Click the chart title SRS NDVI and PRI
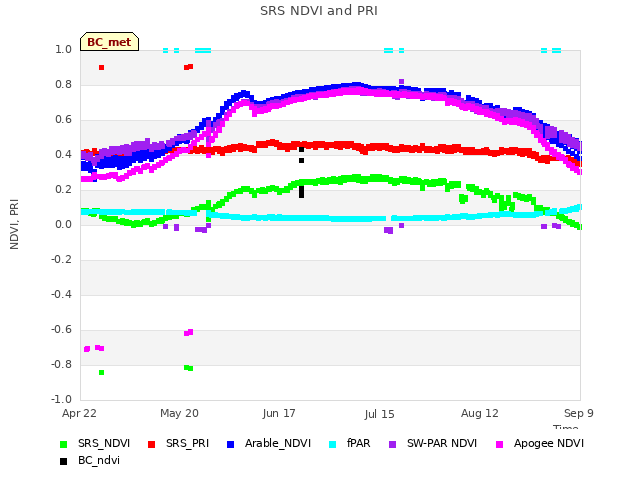This screenshot has height=480, width=640. [x=319, y=11]
